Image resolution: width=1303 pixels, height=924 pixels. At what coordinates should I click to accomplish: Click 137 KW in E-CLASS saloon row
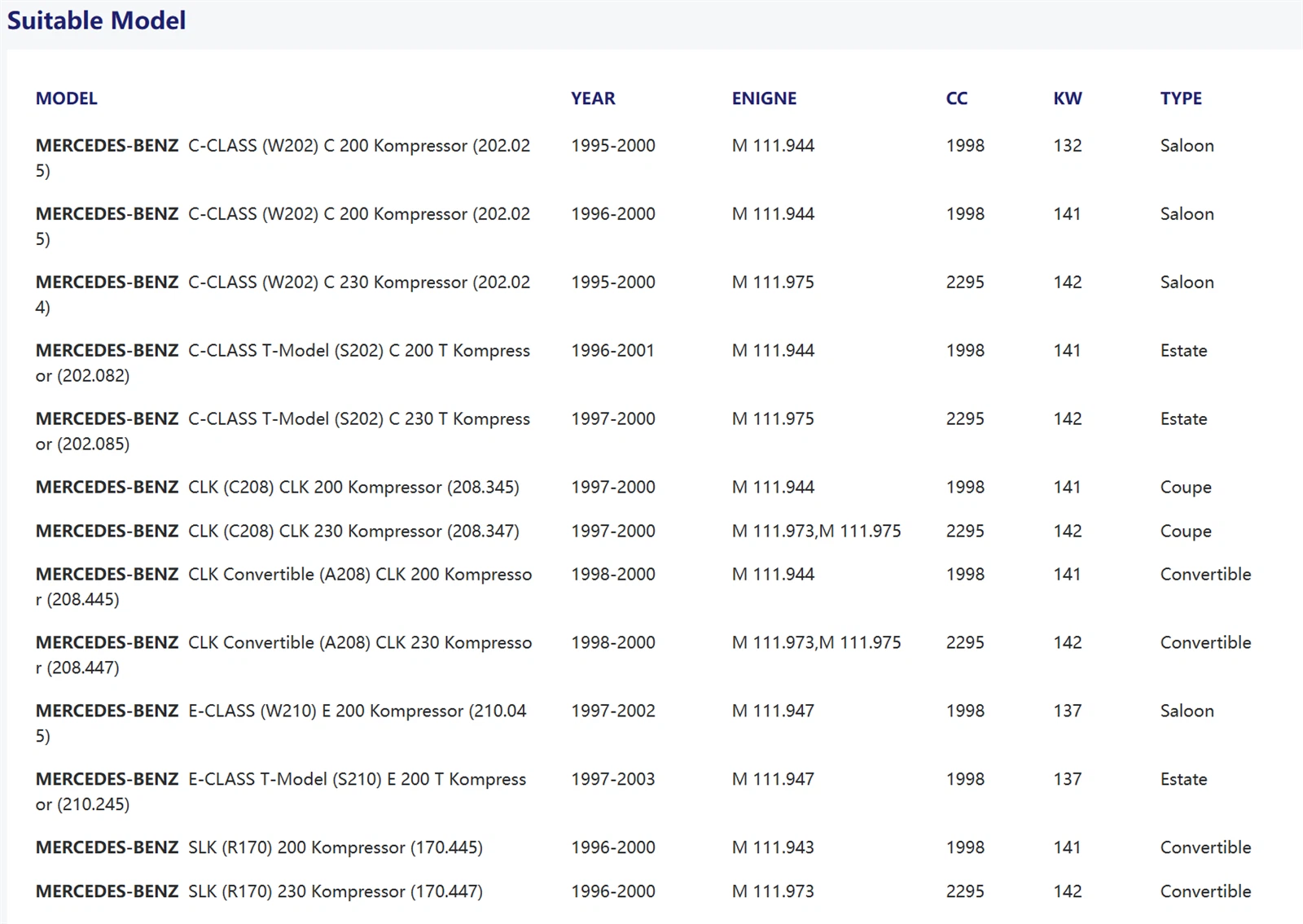pyautogui.click(x=1068, y=712)
